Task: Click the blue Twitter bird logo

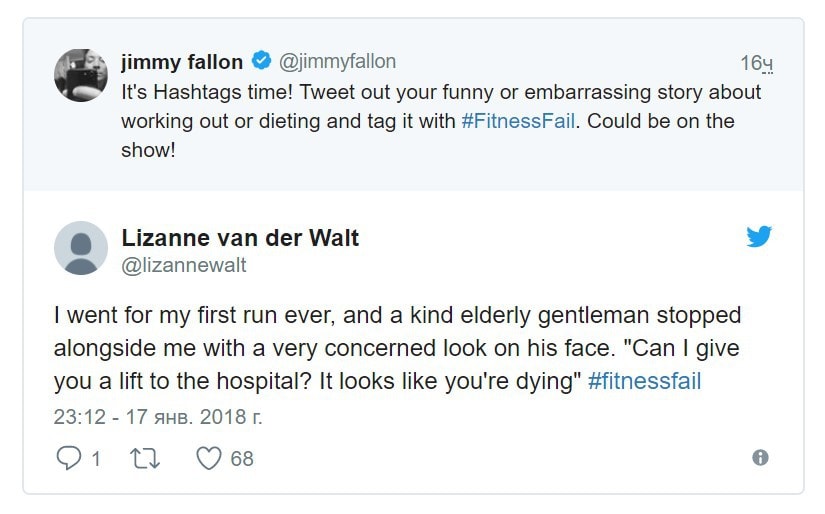Action: tap(759, 236)
